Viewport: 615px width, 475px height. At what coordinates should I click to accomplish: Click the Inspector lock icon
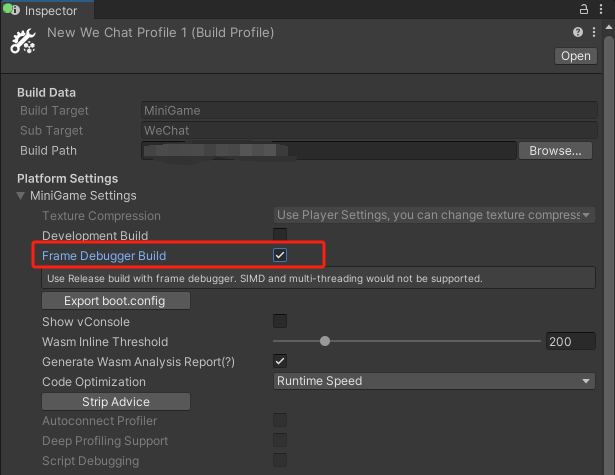pyautogui.click(x=584, y=9)
